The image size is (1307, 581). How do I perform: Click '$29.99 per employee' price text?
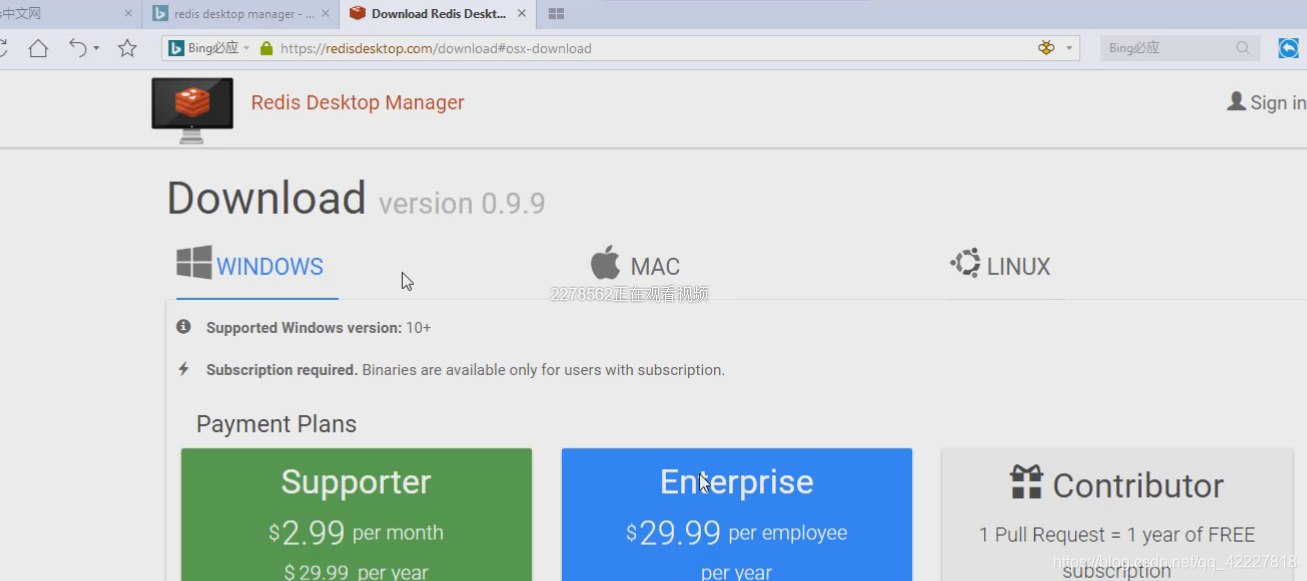(x=737, y=533)
